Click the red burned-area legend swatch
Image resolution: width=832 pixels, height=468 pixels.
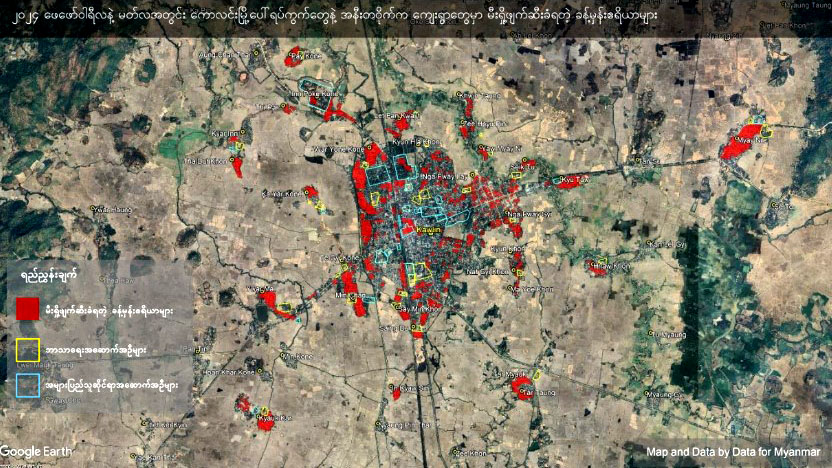pyautogui.click(x=28, y=309)
